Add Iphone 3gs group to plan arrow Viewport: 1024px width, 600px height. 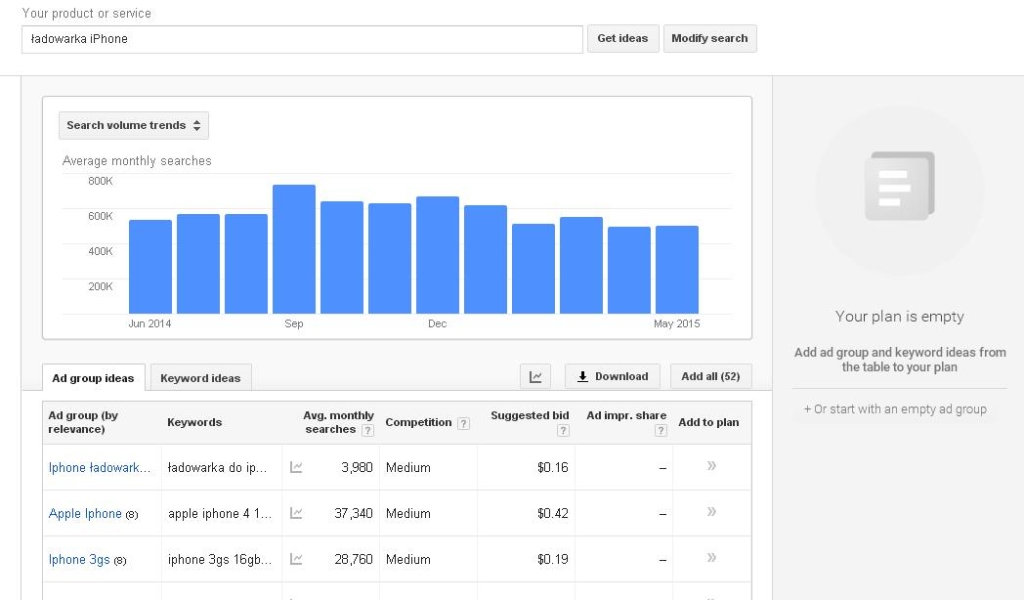click(711, 557)
